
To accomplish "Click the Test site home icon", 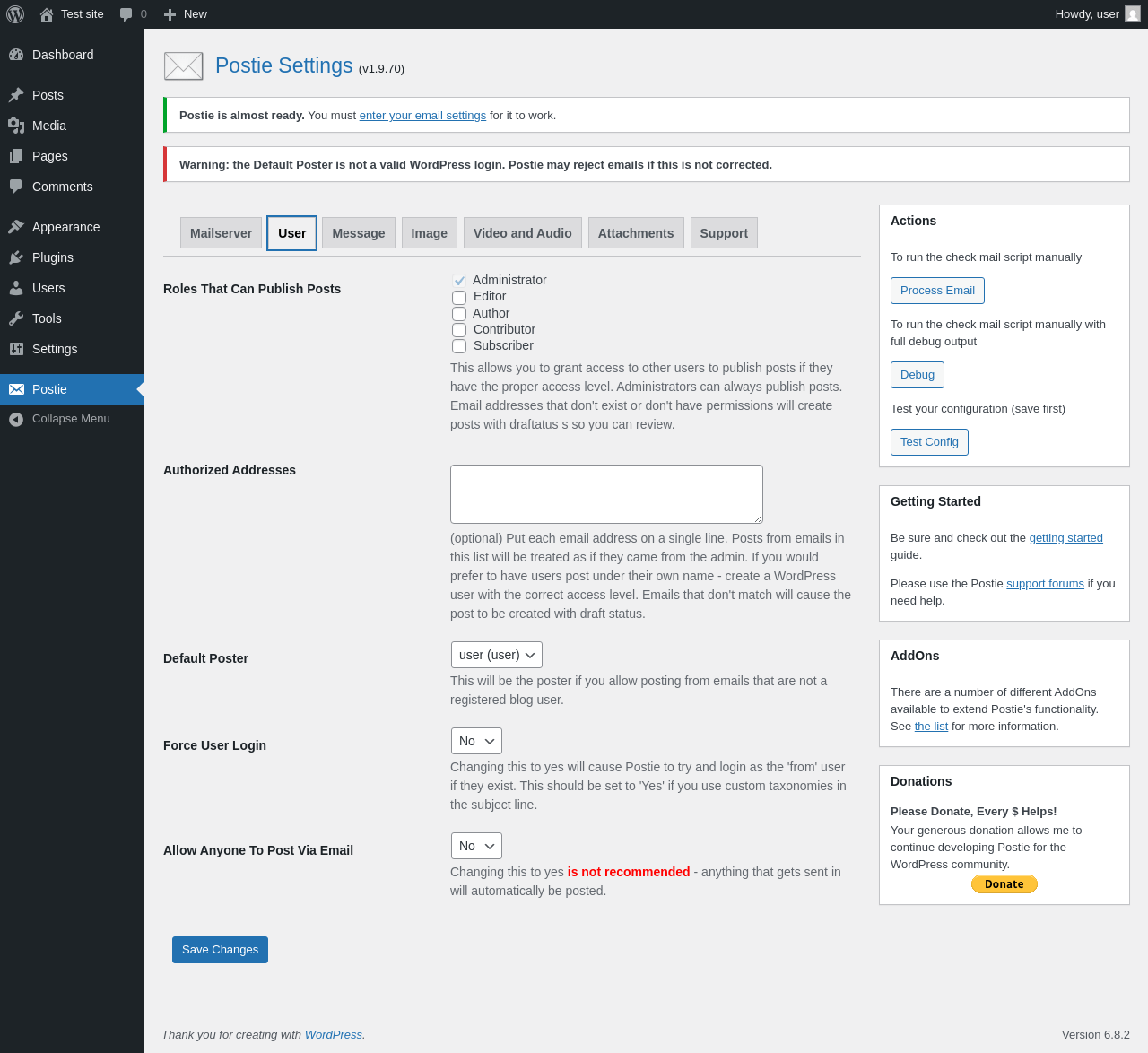I will pos(47,14).
